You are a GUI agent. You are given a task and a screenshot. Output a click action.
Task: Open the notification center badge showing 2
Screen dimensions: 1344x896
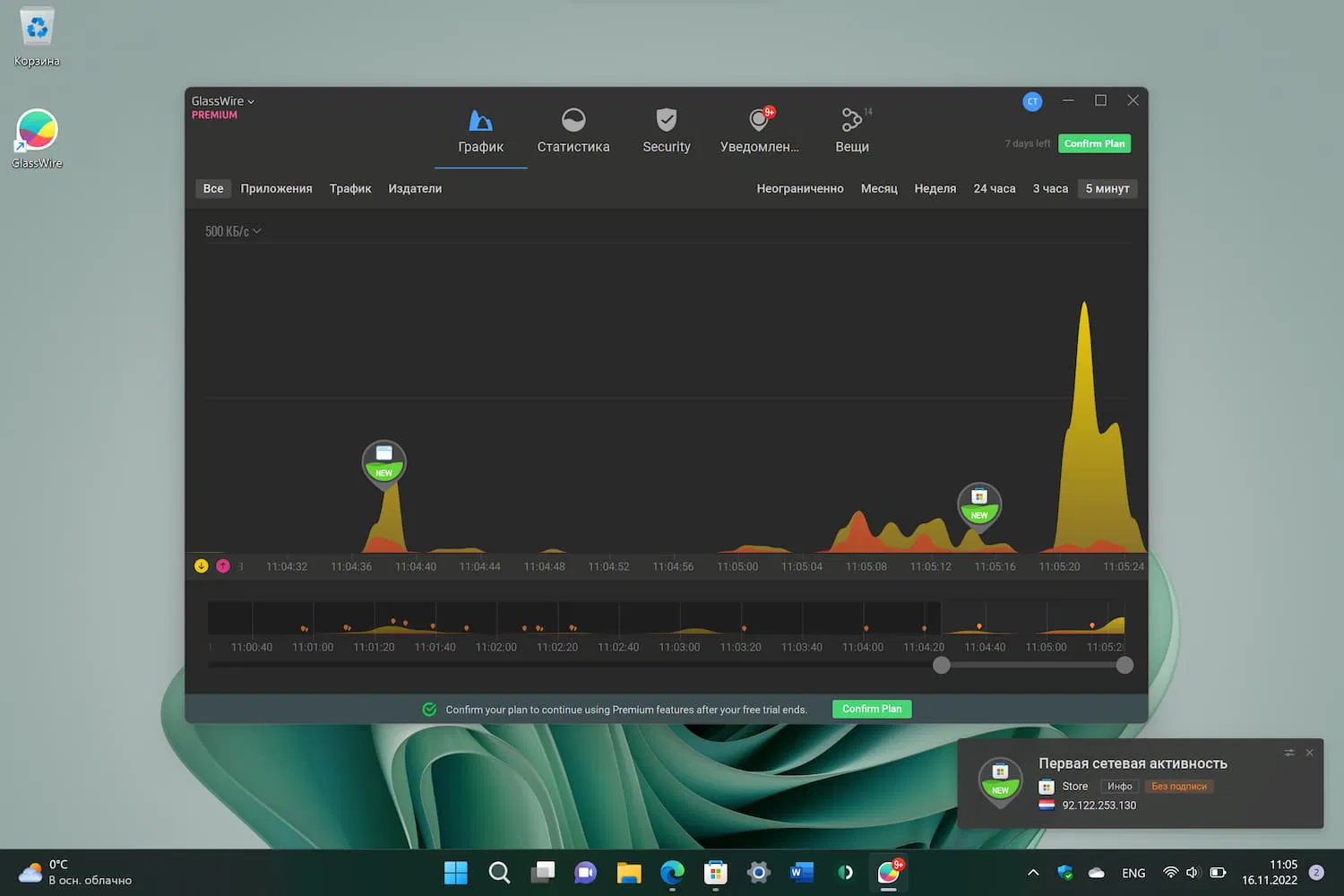pos(1316,873)
